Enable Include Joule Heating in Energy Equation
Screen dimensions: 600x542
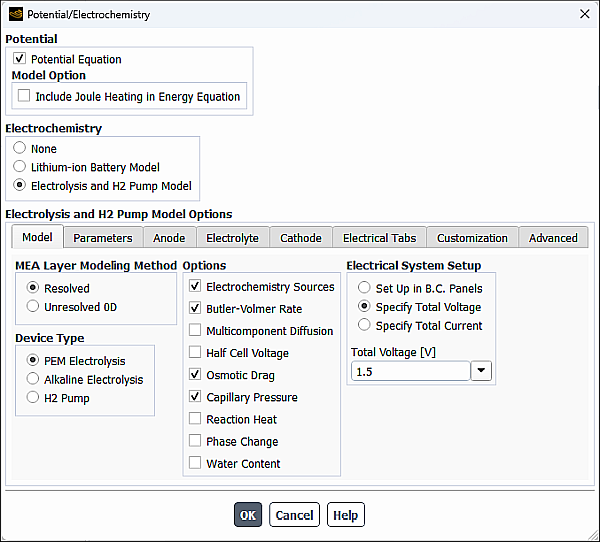[25, 96]
